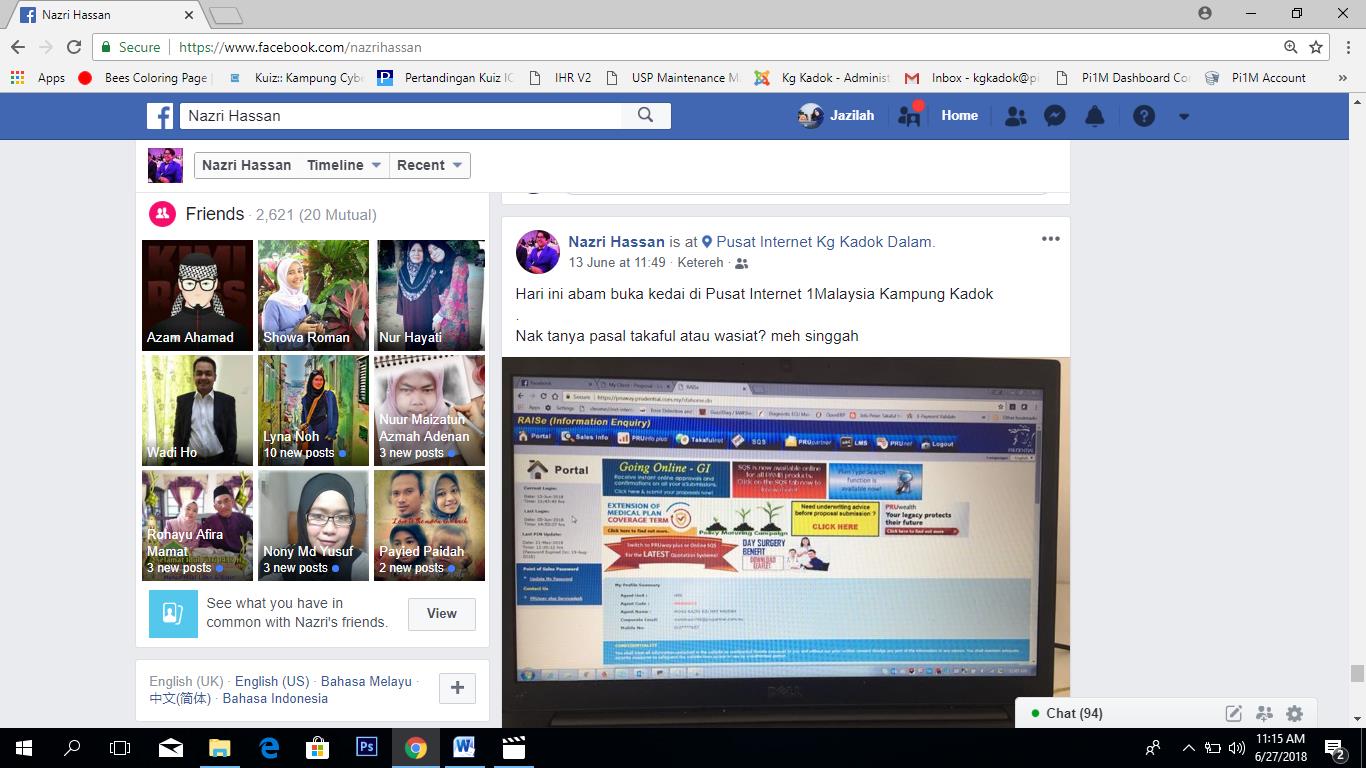Click the Friend Requests icon

pos(1015,116)
